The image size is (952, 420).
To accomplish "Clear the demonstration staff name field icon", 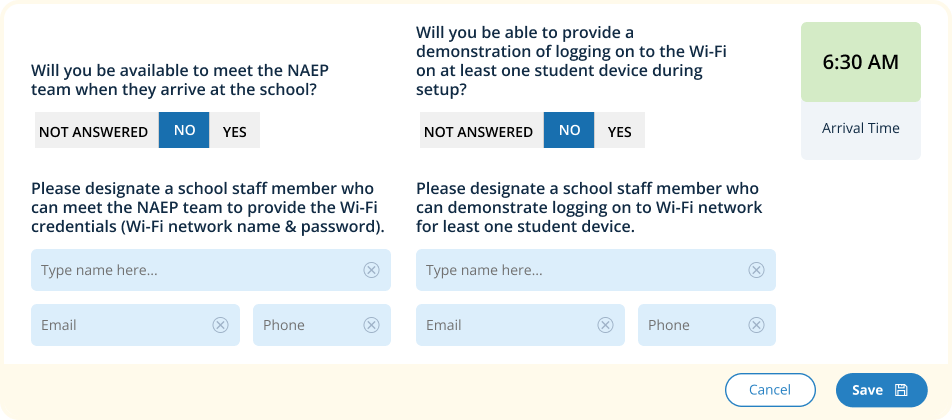I will pyautogui.click(x=756, y=270).
